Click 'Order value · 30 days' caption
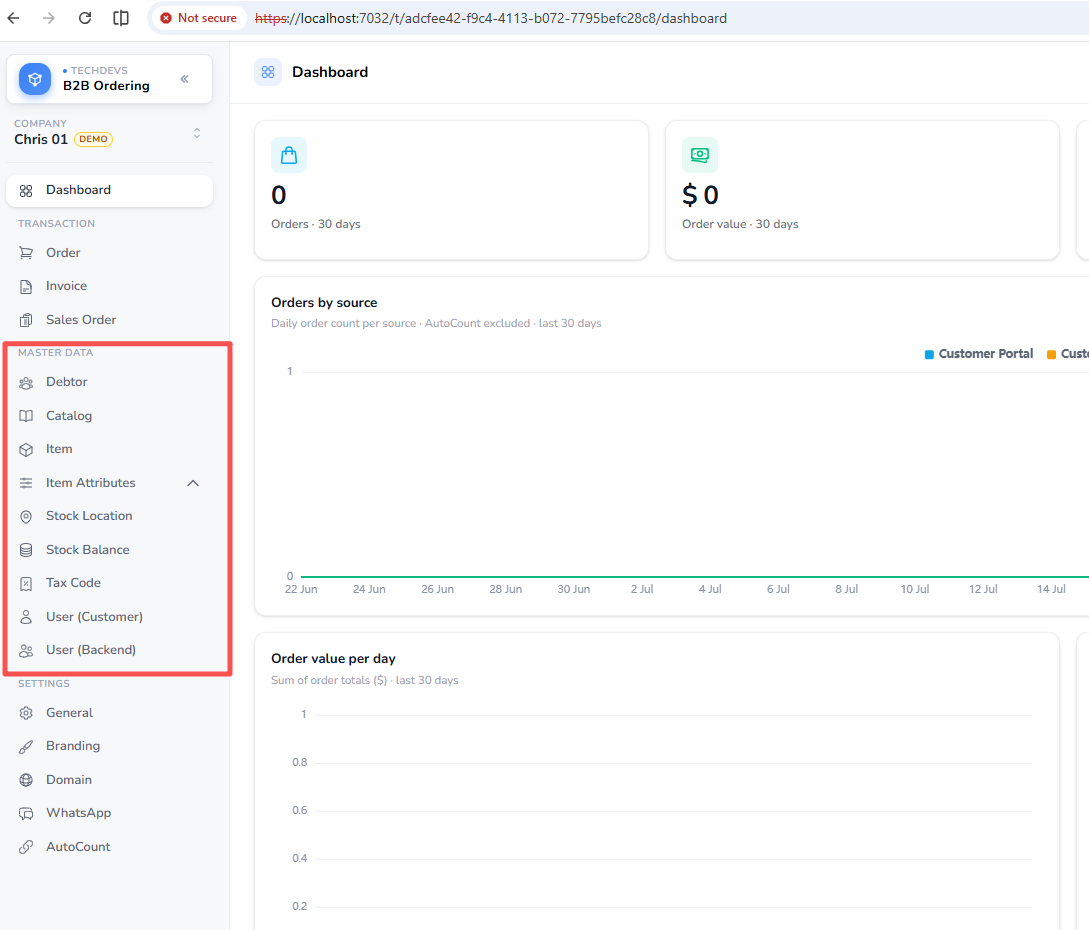The height and width of the screenshot is (930, 1089). pyautogui.click(x=740, y=224)
